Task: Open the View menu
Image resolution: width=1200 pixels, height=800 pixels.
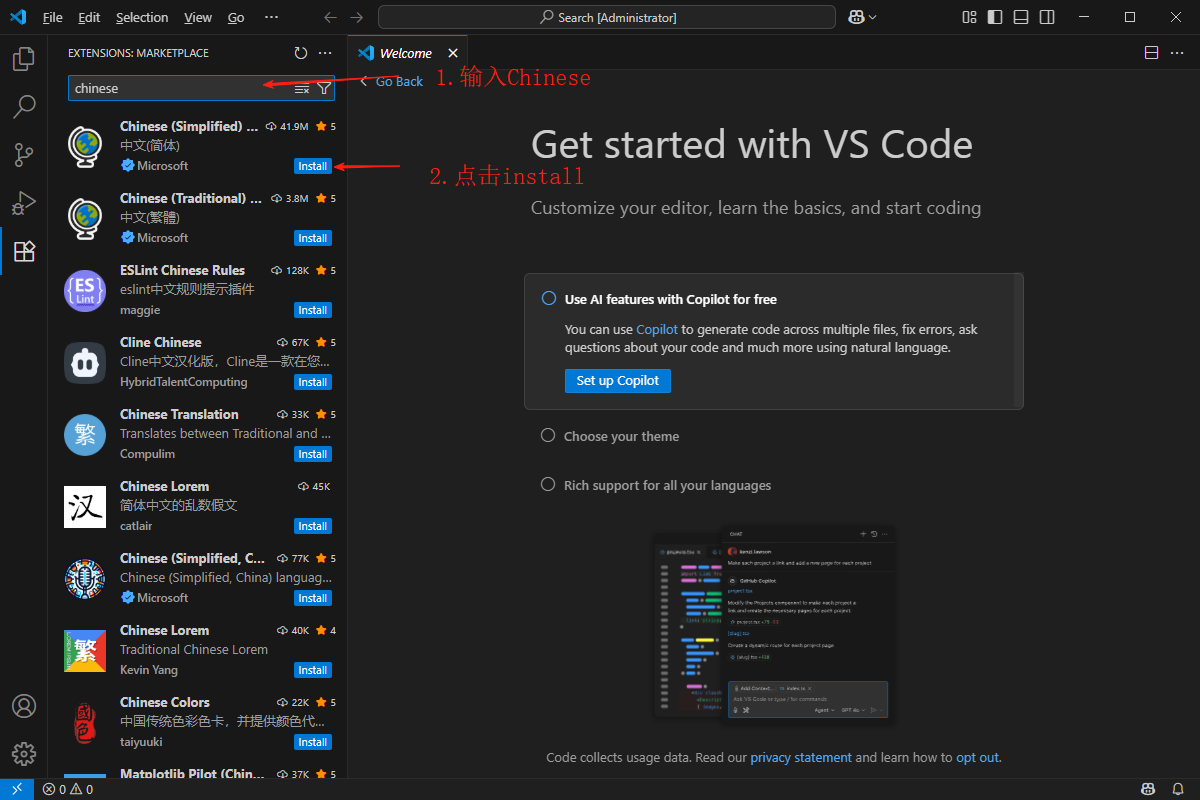Action: pos(198,17)
